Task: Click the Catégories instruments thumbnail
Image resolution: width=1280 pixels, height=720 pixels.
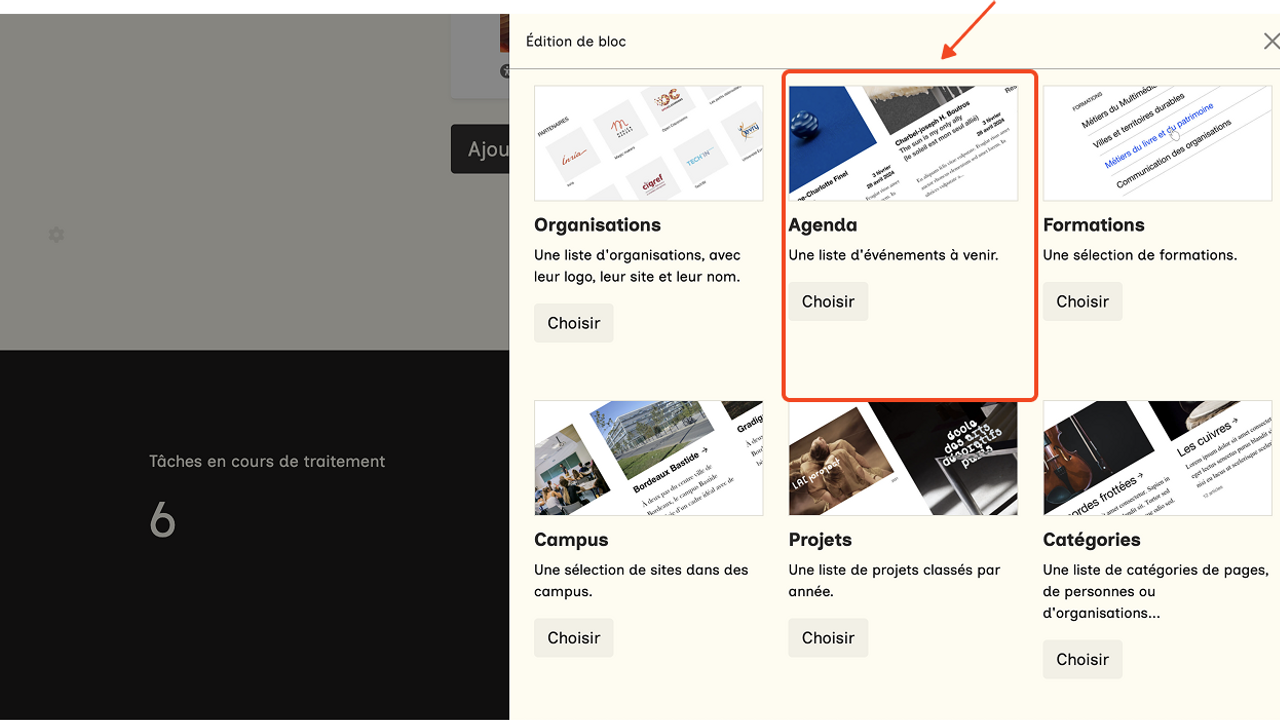Action: coord(1157,458)
